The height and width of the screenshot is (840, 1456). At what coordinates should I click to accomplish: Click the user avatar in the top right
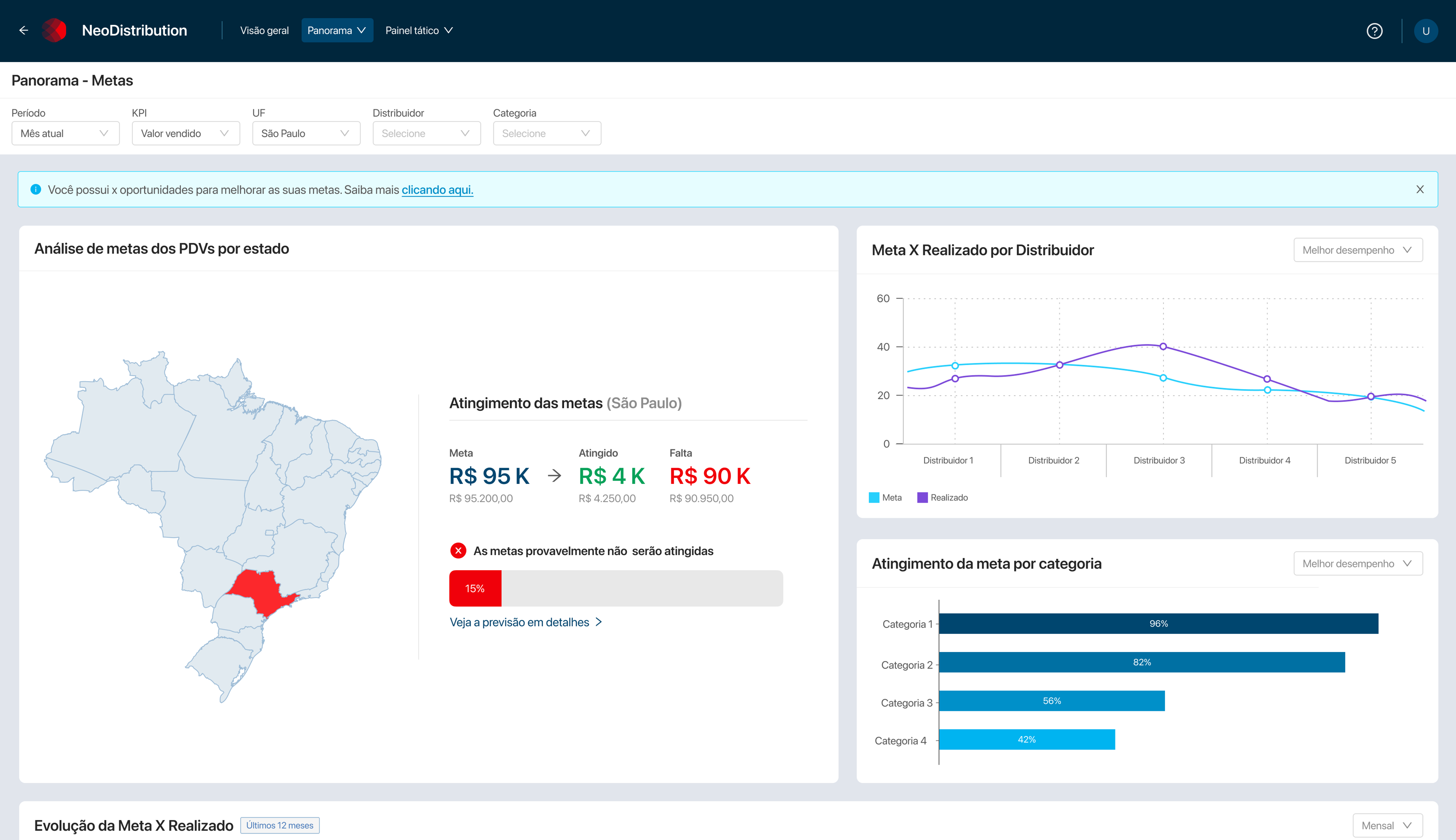pyautogui.click(x=1426, y=31)
